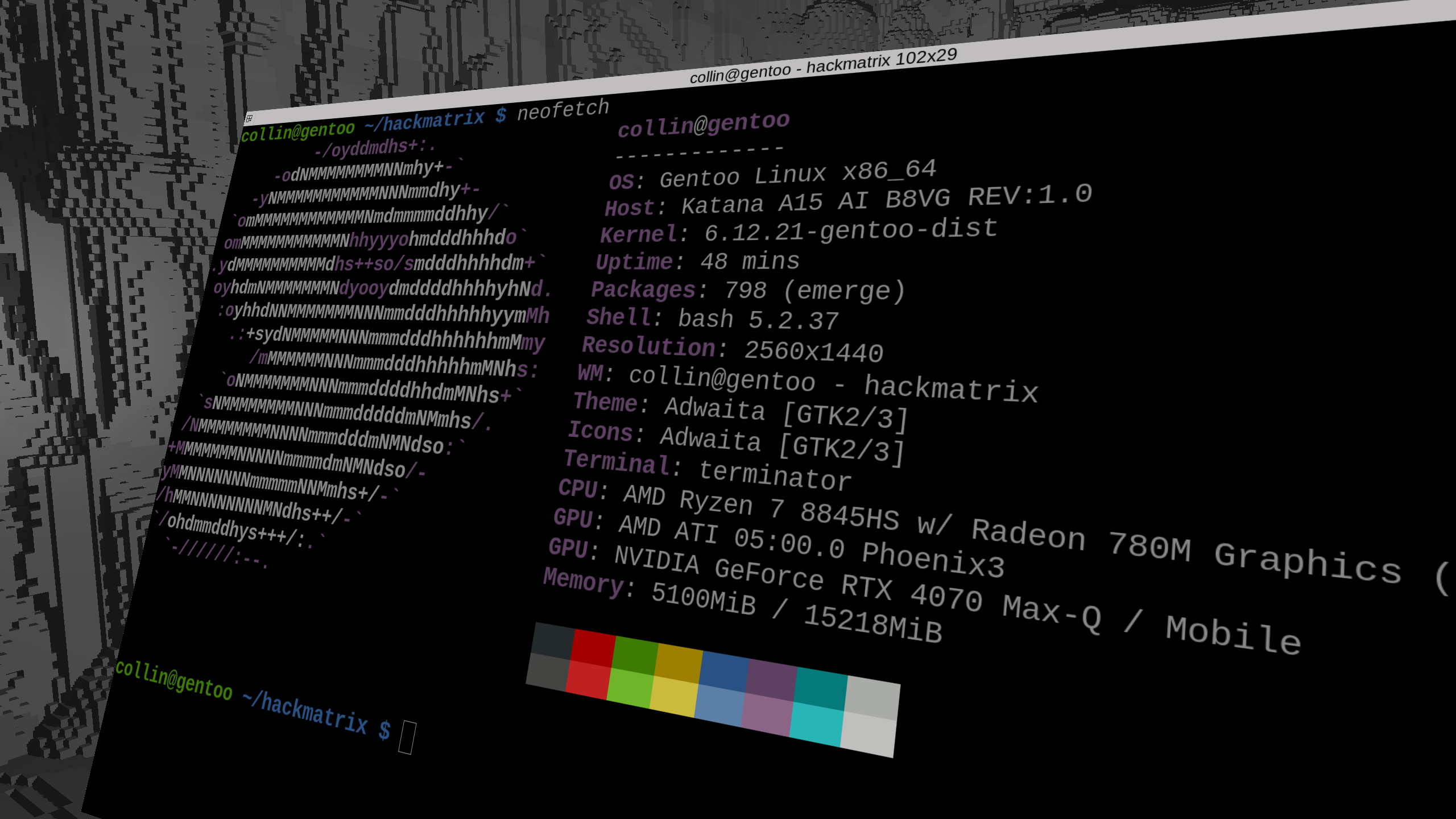Image resolution: width=1456 pixels, height=819 pixels.
Task: Click the purple 'collin@gentoo' header in neofetch output
Action: tap(704, 125)
